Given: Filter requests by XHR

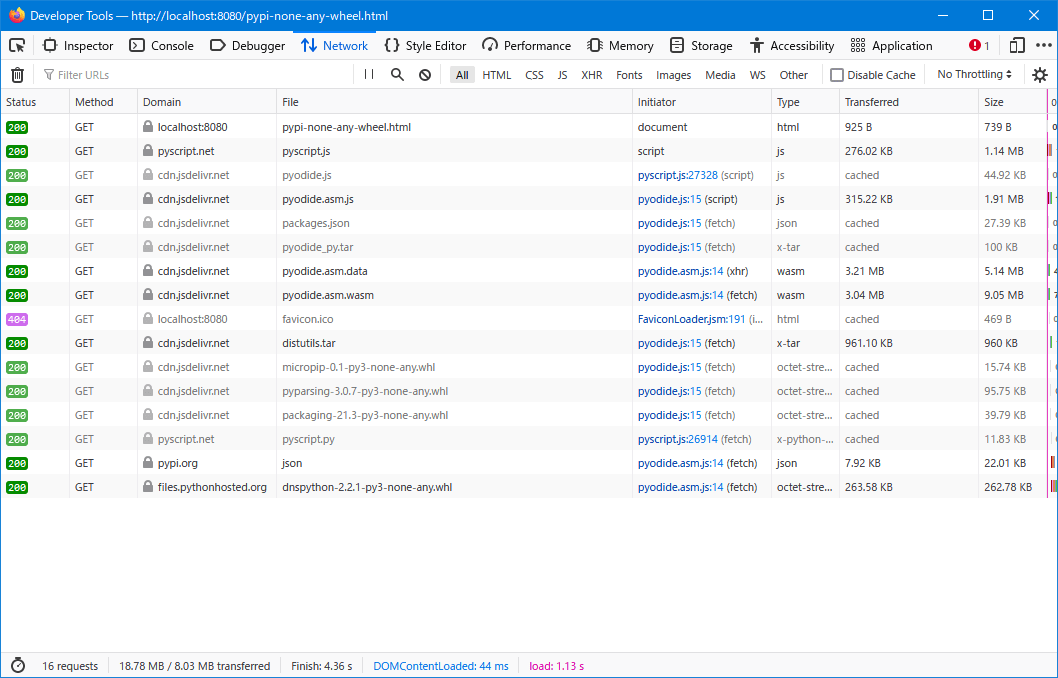Looking at the screenshot, I should tap(592, 75).
